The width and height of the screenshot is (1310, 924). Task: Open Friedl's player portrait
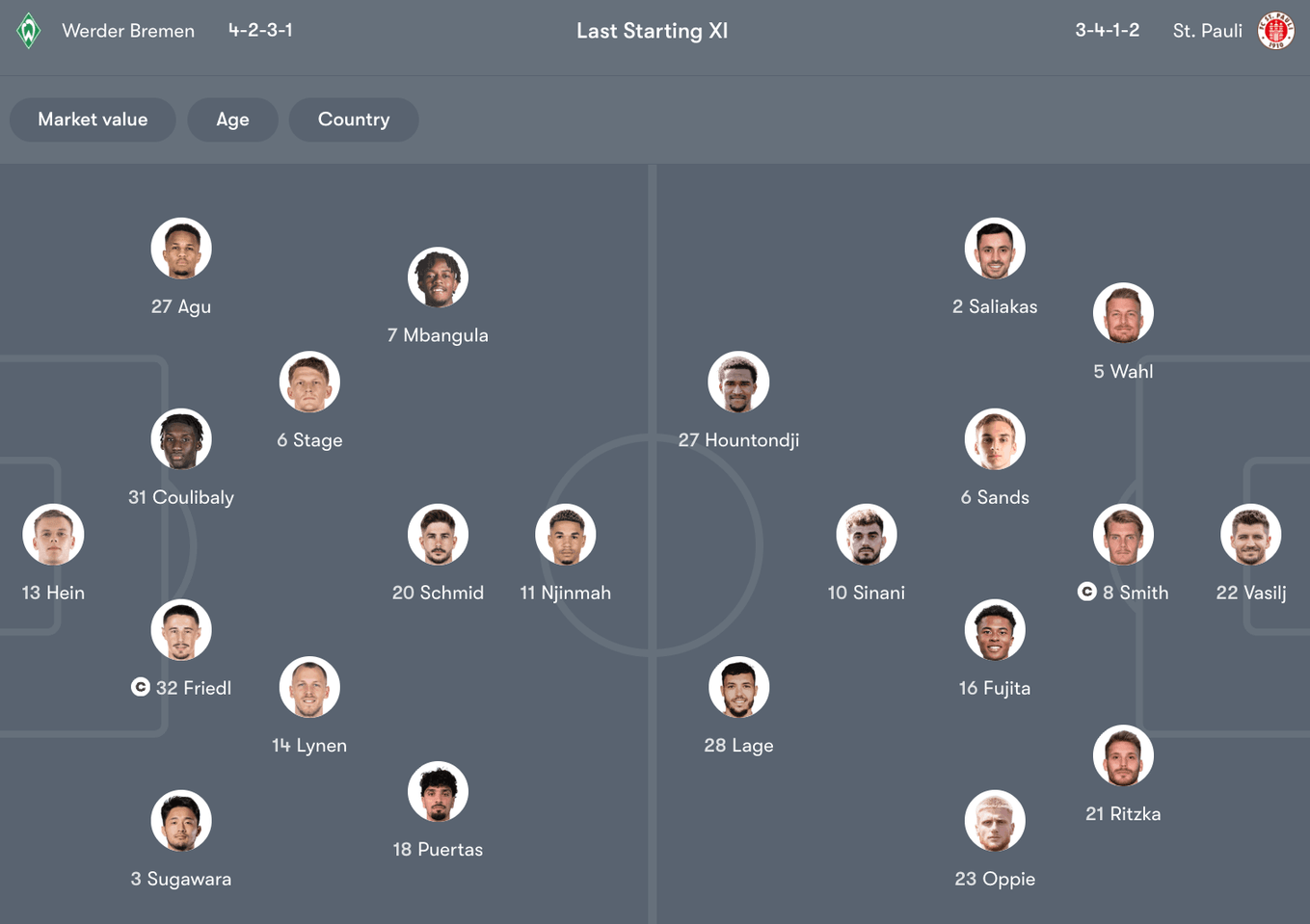181,630
